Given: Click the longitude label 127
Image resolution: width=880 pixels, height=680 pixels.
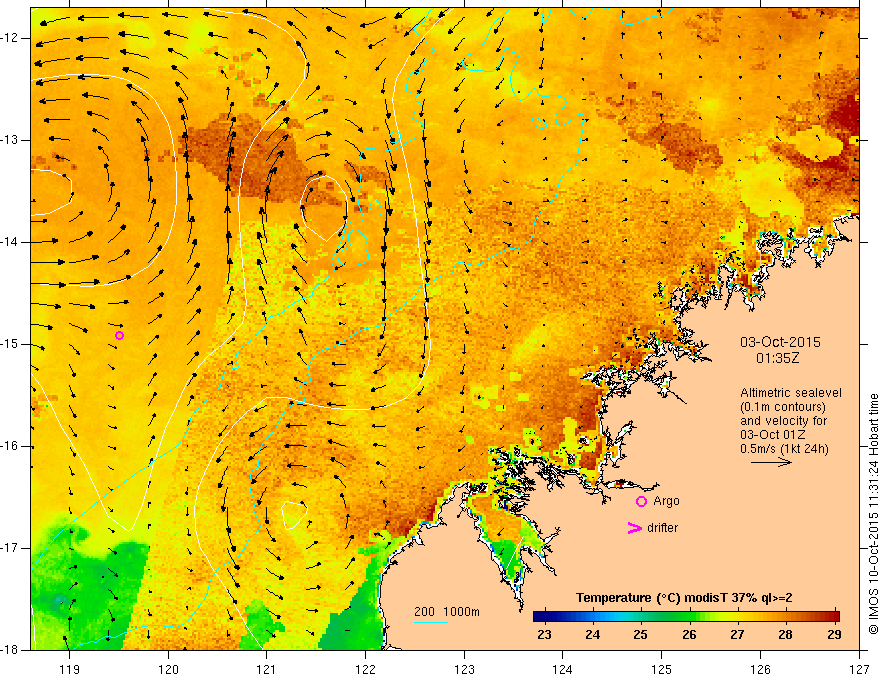Looking at the screenshot, I should 859,669.
